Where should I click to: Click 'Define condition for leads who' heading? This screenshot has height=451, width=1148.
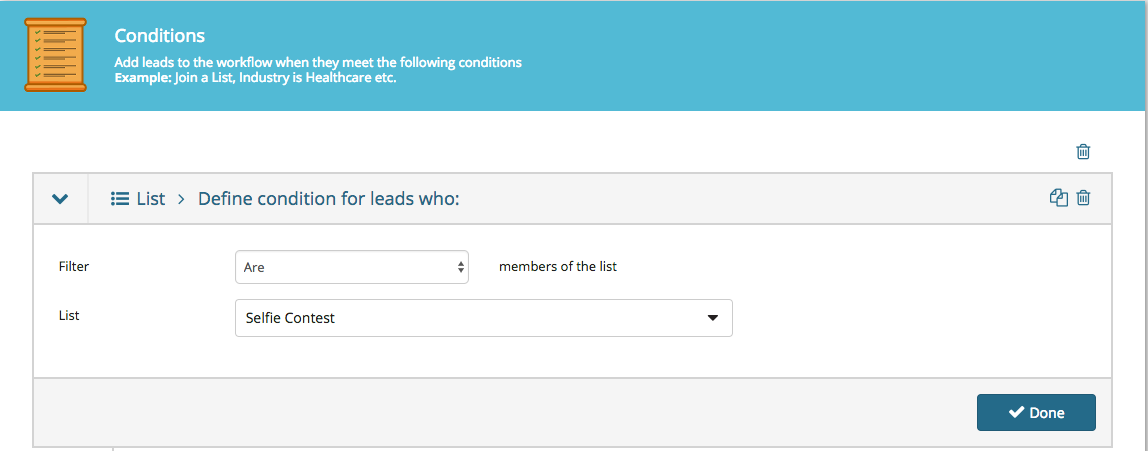329,198
